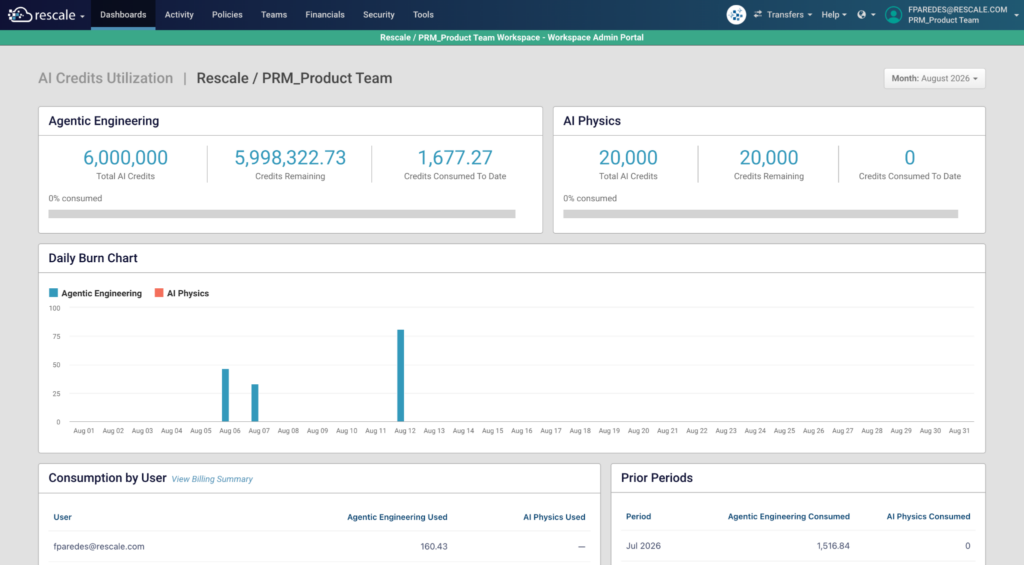This screenshot has width=1024, height=565.
Task: Click the Transfers arrows icon
Action: coord(758,14)
